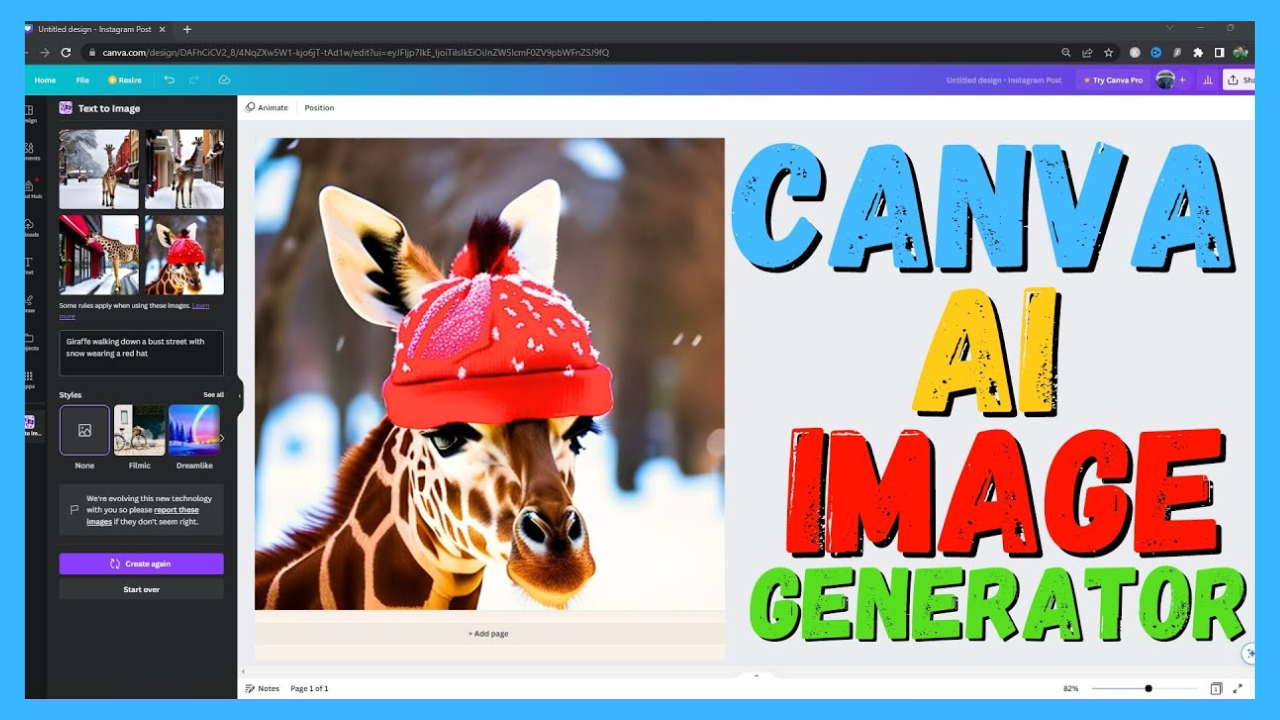The image size is (1280, 720).
Task: Add collaborator with the plus icon
Action: click(x=1182, y=80)
